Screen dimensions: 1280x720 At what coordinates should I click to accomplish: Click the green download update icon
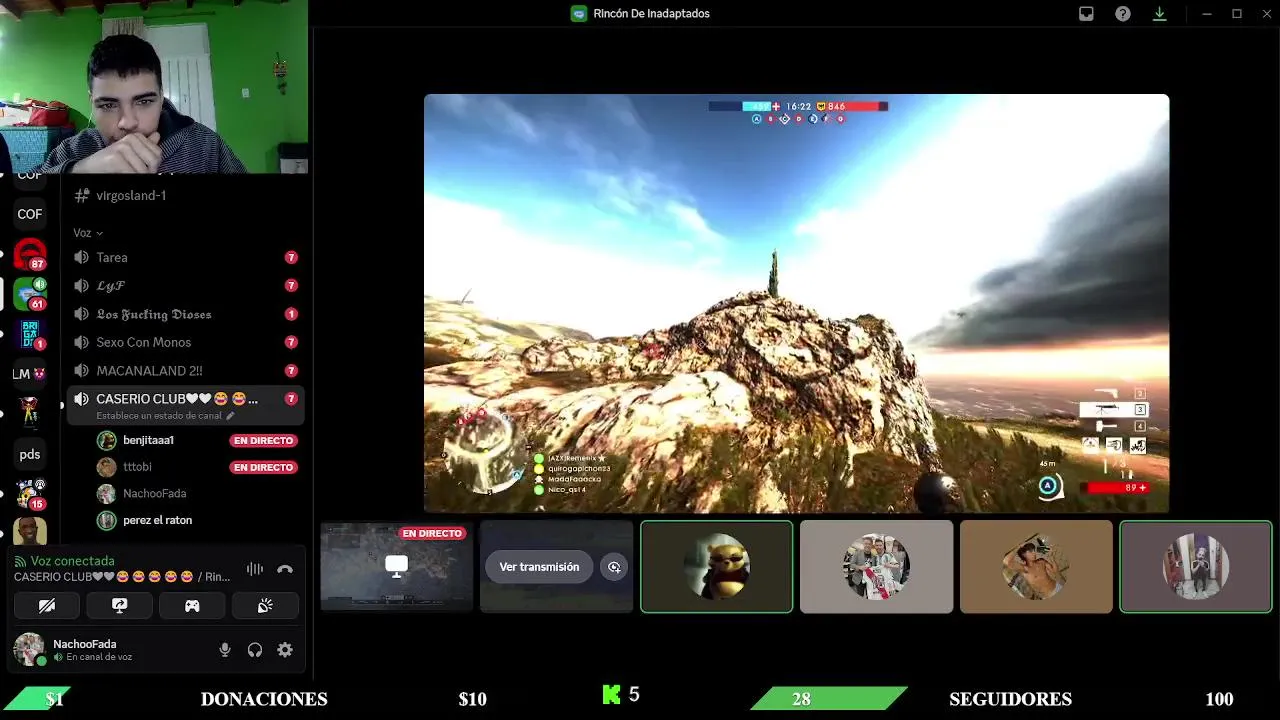coord(1159,14)
